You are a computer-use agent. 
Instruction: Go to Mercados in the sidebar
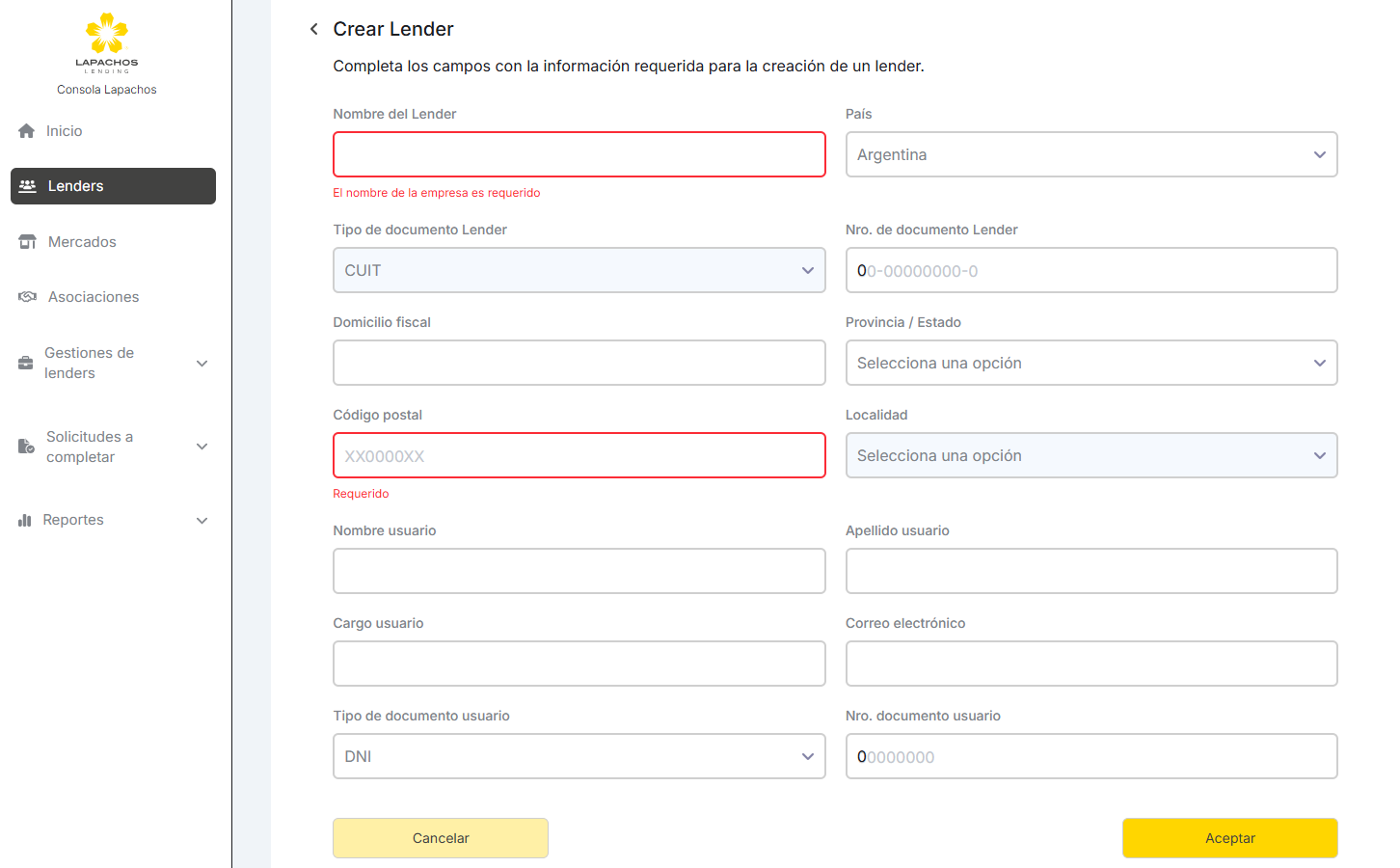click(x=82, y=242)
